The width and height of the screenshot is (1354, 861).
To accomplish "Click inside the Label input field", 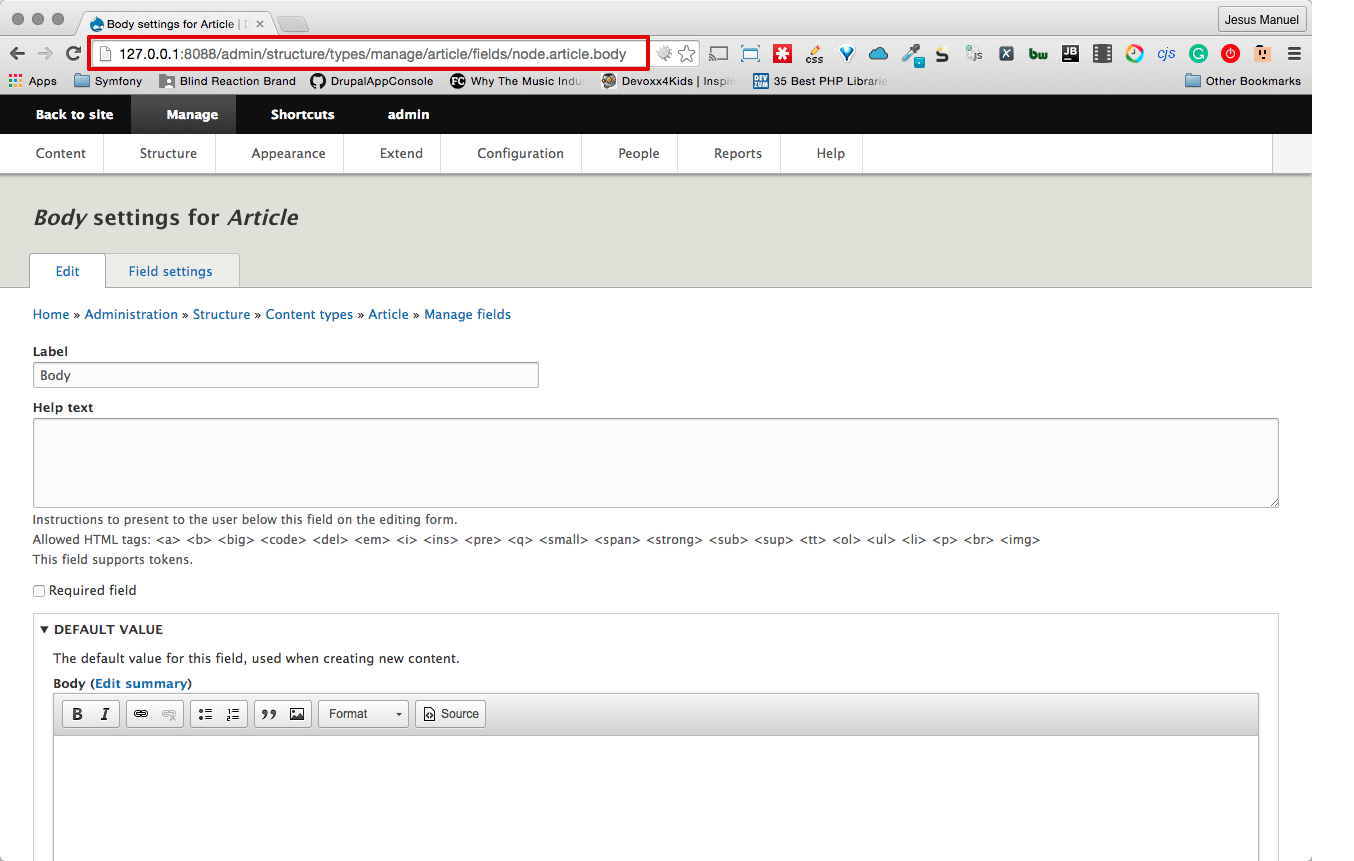I will [x=286, y=375].
